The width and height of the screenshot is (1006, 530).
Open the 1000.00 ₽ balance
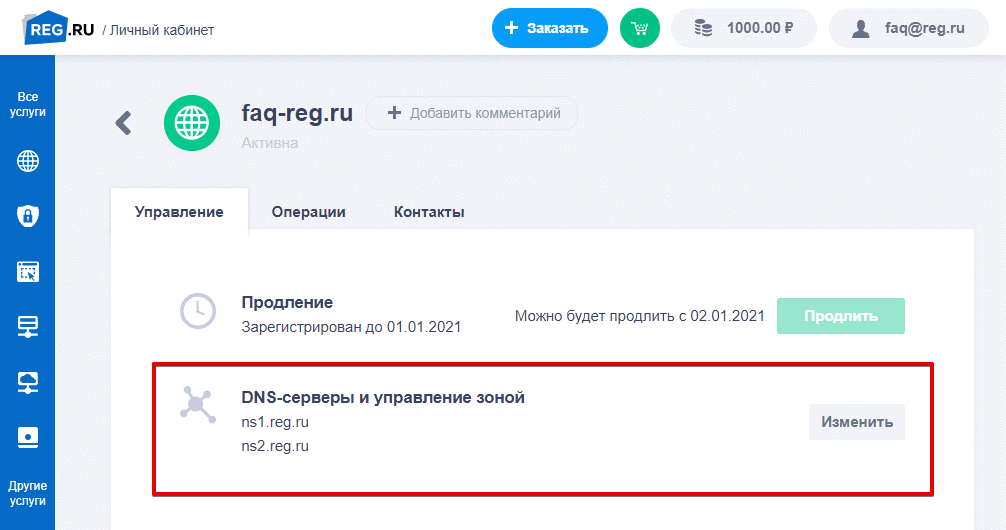pos(743,28)
